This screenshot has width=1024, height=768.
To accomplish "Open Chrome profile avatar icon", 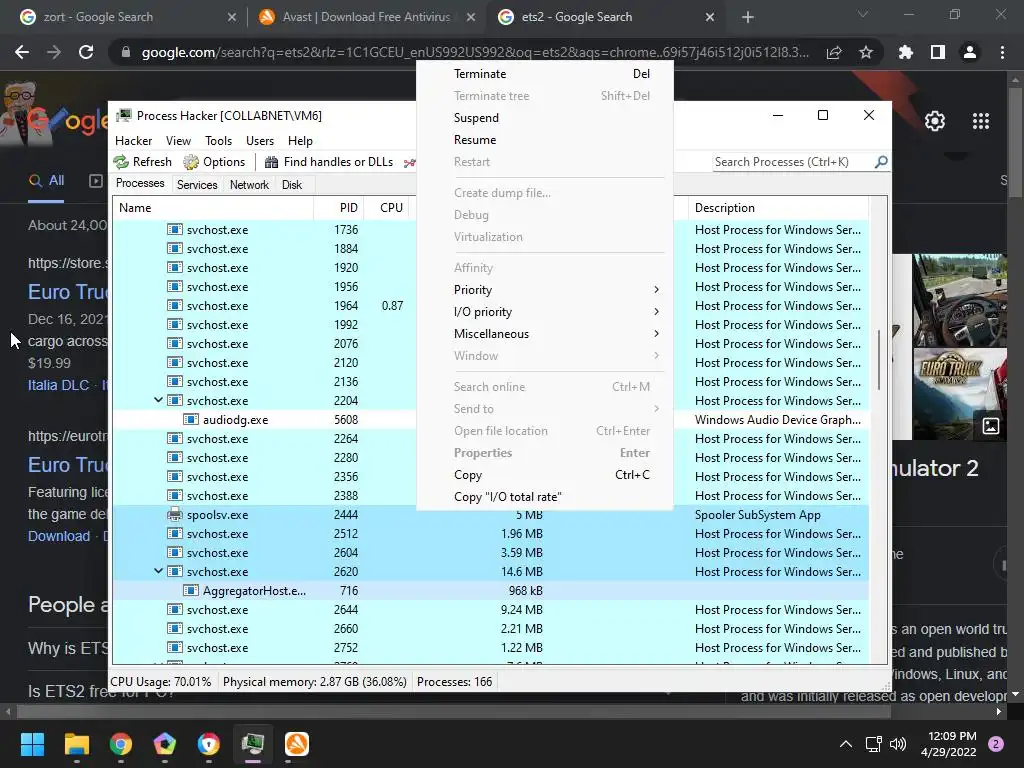I will click(x=970, y=52).
